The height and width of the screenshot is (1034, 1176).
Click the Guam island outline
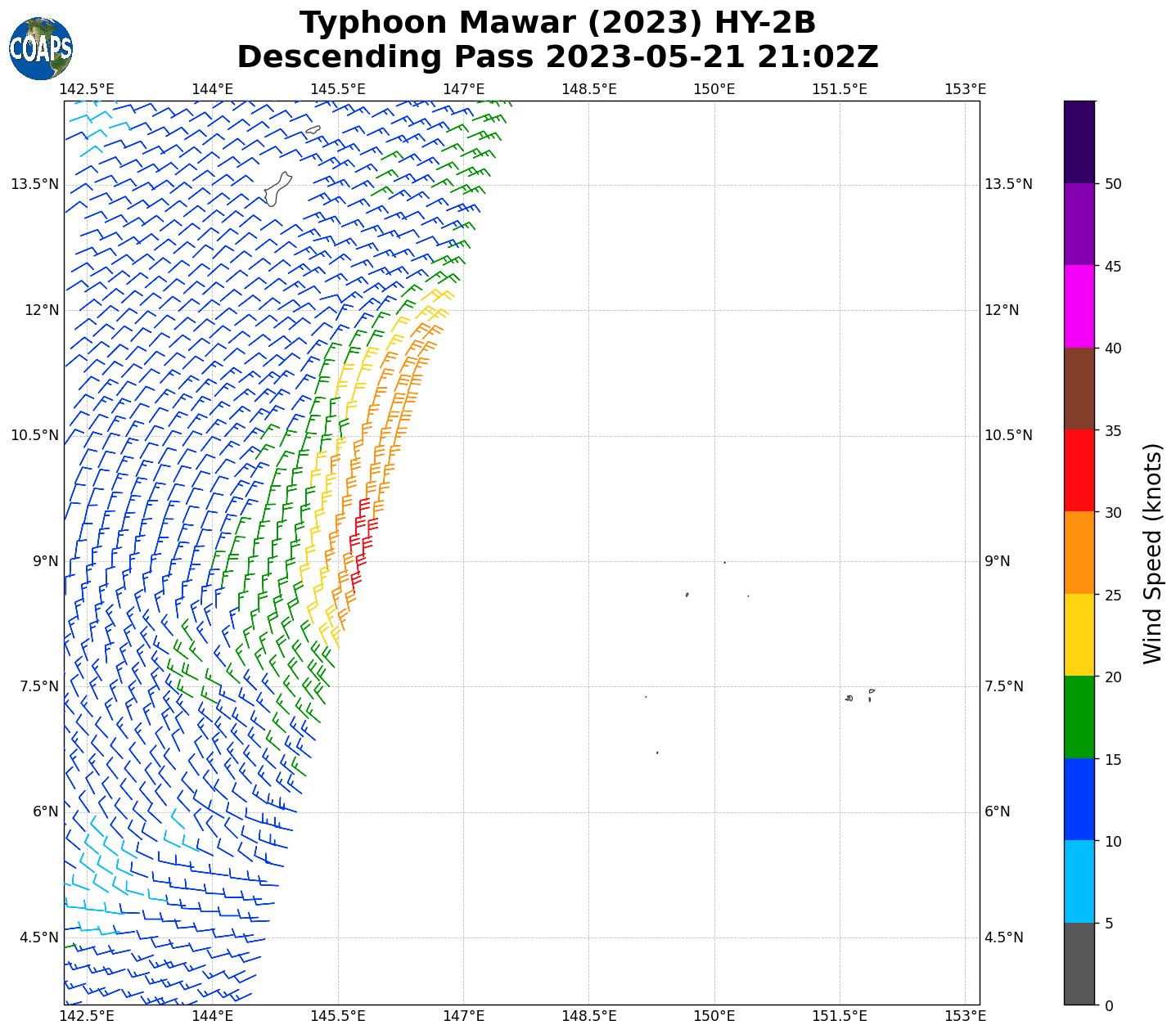coord(277,190)
